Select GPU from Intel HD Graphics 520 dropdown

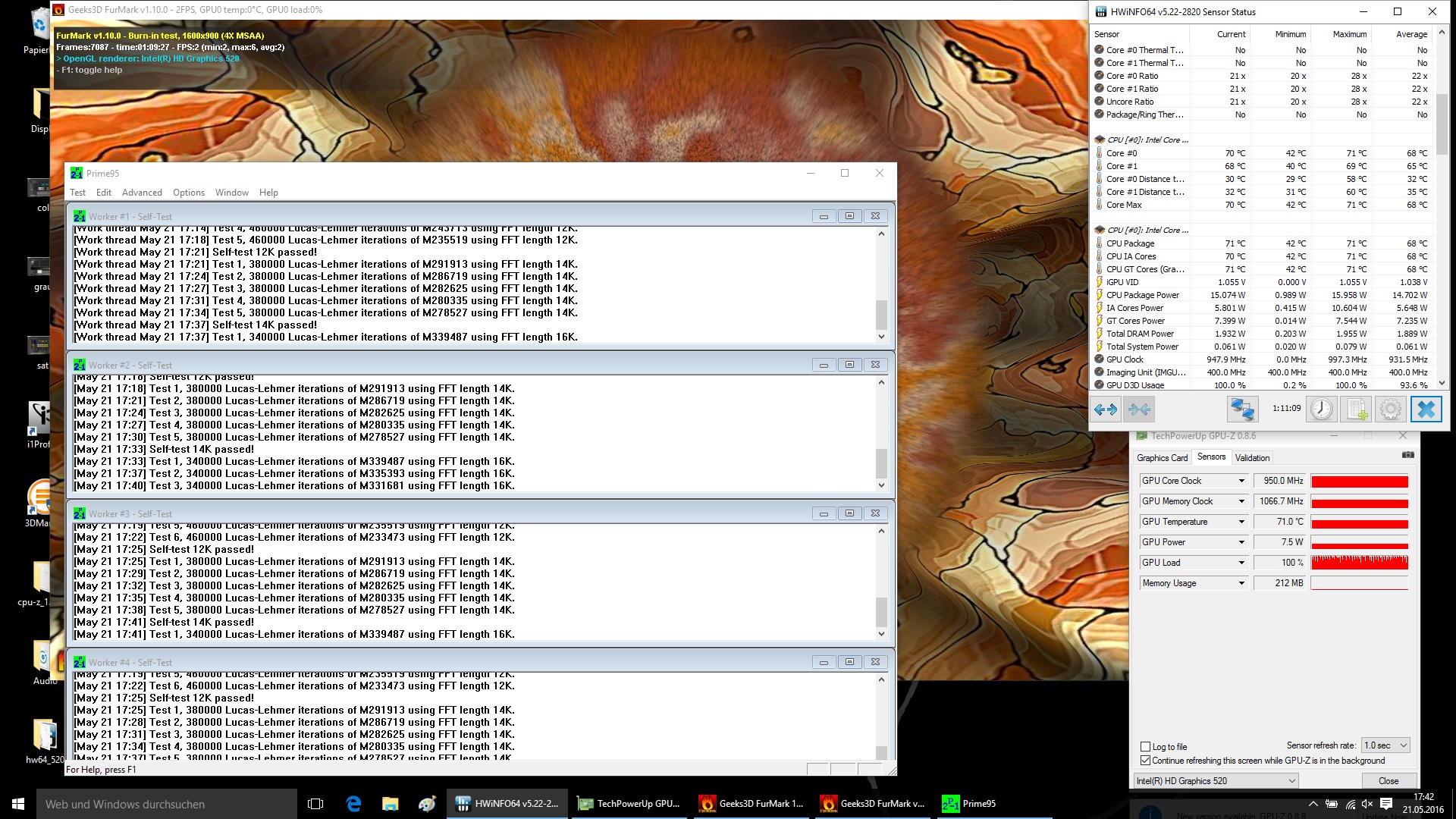pos(1216,781)
